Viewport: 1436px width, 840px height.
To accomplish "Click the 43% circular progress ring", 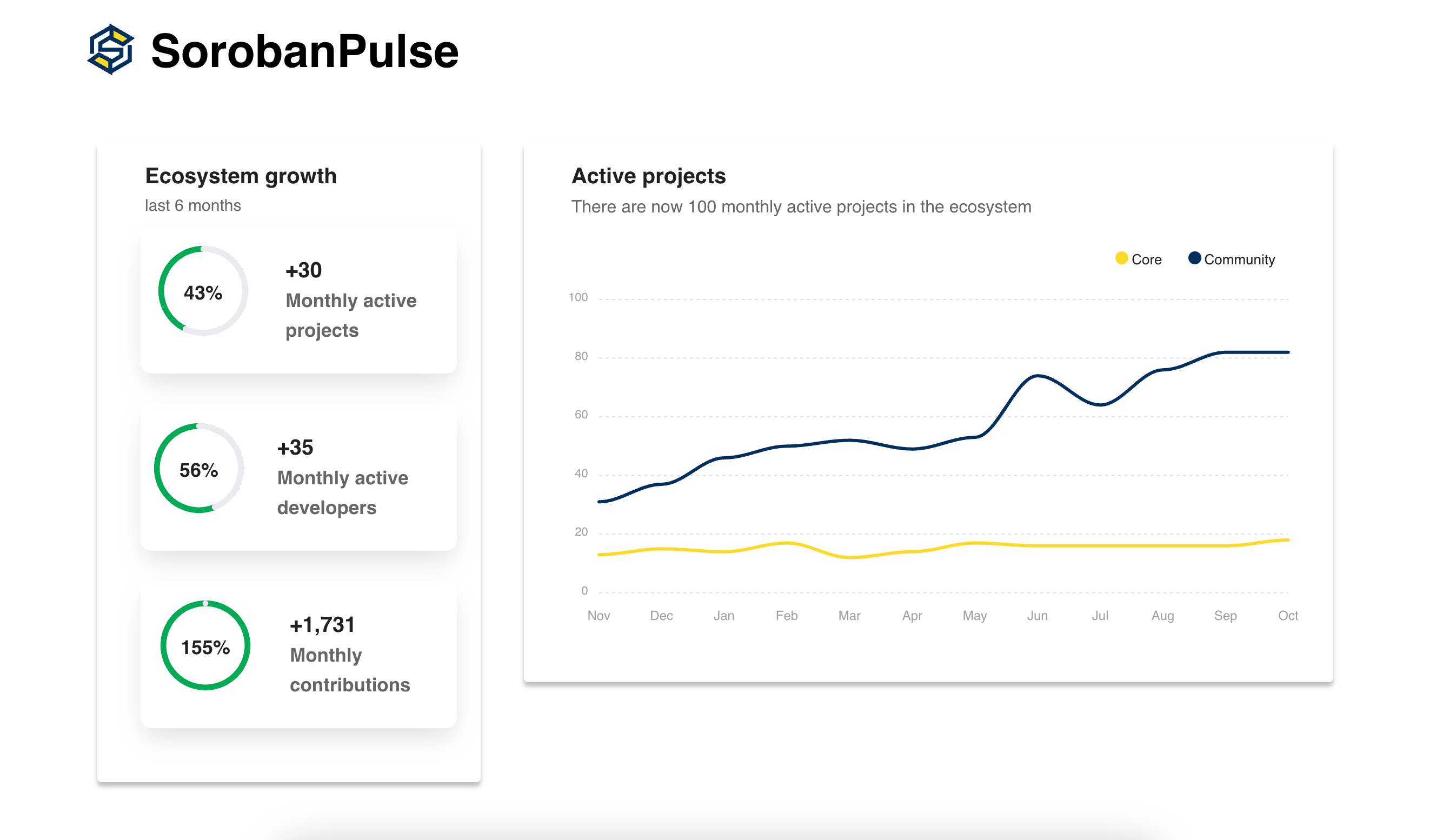I will pos(203,291).
